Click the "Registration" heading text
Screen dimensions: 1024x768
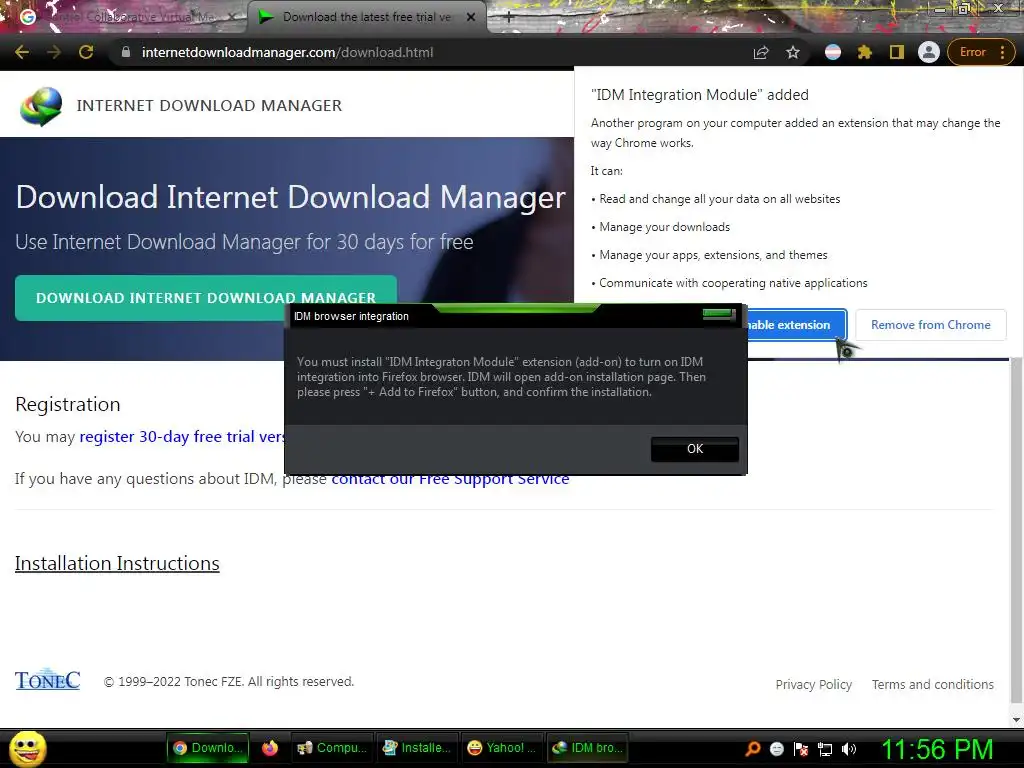pos(68,404)
